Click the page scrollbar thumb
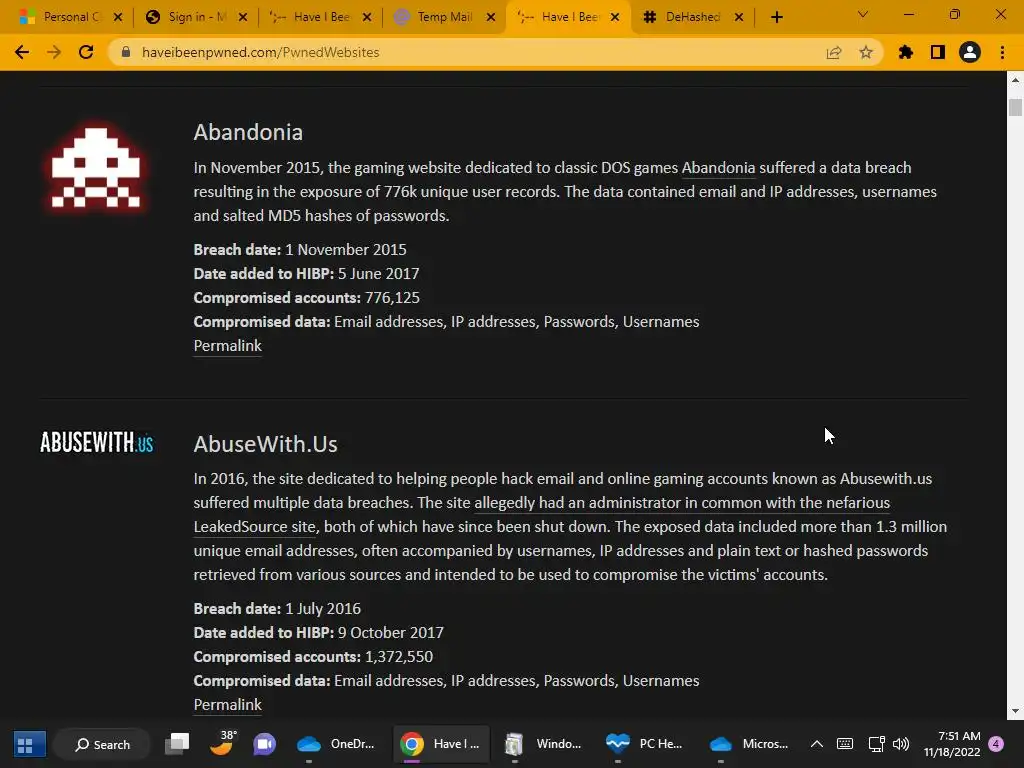1024x768 pixels. [x=1015, y=107]
